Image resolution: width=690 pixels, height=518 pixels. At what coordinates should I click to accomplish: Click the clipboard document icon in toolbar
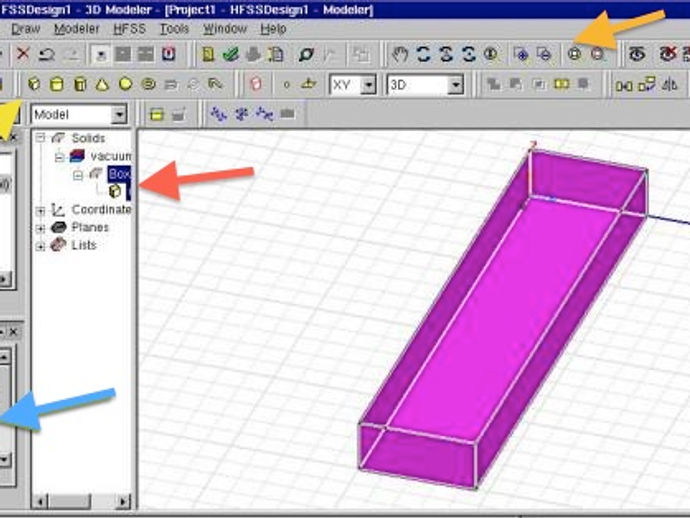275,55
